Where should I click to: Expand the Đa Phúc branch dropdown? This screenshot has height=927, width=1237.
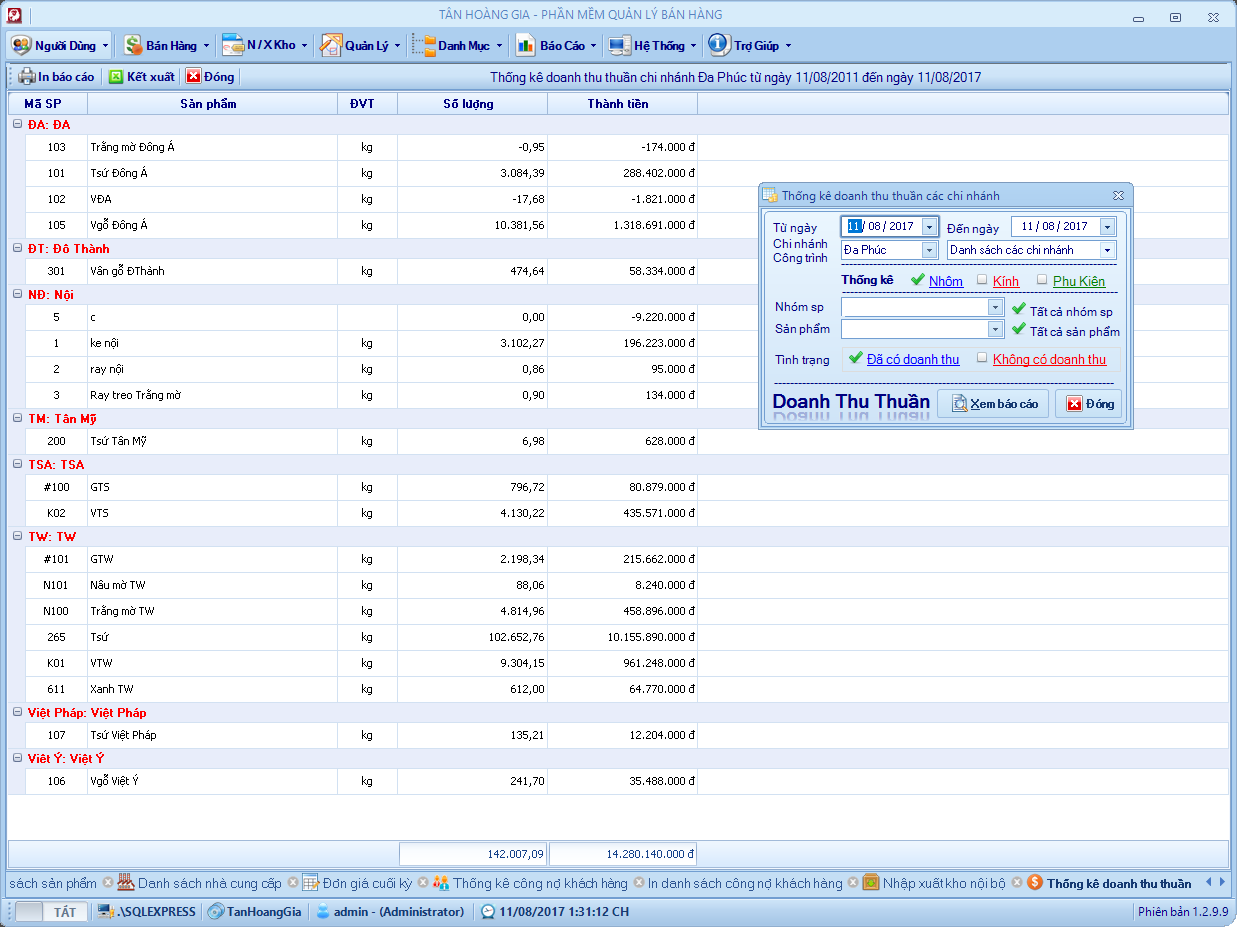[929, 250]
